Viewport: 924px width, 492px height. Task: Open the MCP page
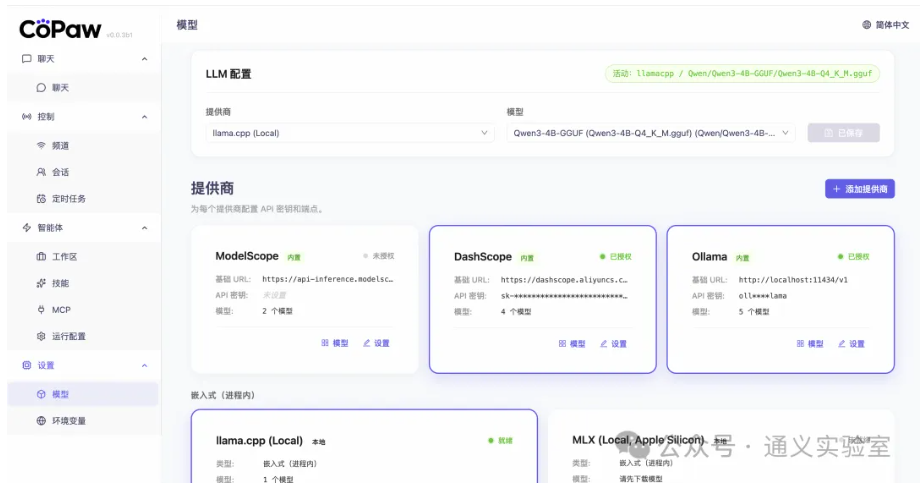(x=83, y=310)
